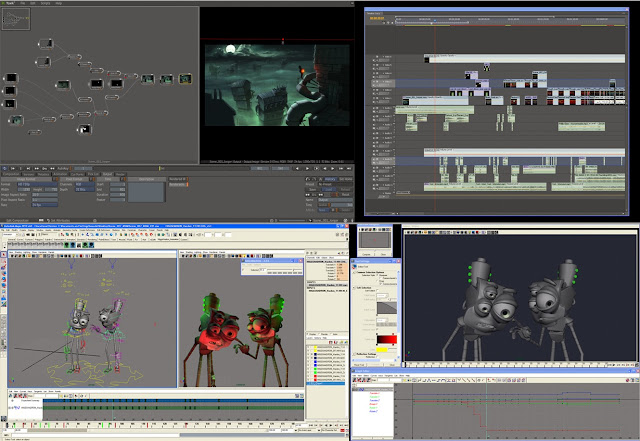640x441 pixels.
Task: Select Maya's Select tool arrow in toolbox
Action: click(3, 254)
